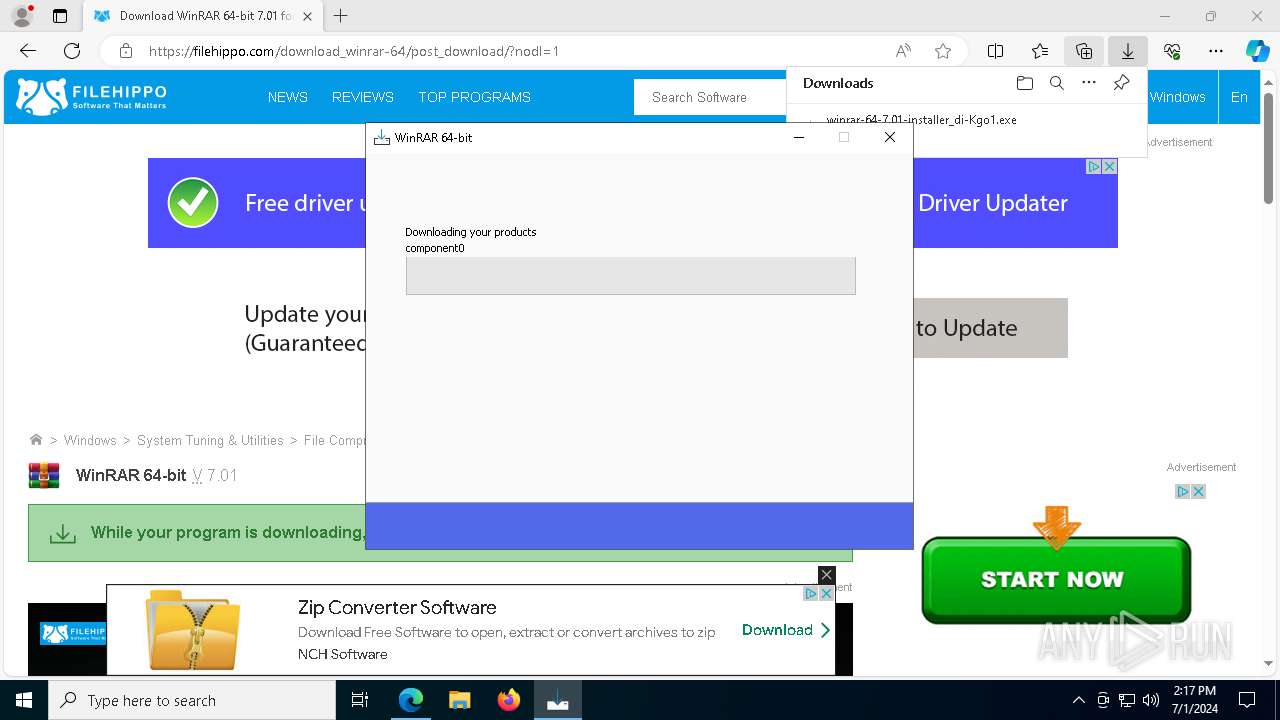Image resolution: width=1280 pixels, height=720 pixels.
Task: Click the WinRAR 64-bit title
Action: tap(131, 475)
